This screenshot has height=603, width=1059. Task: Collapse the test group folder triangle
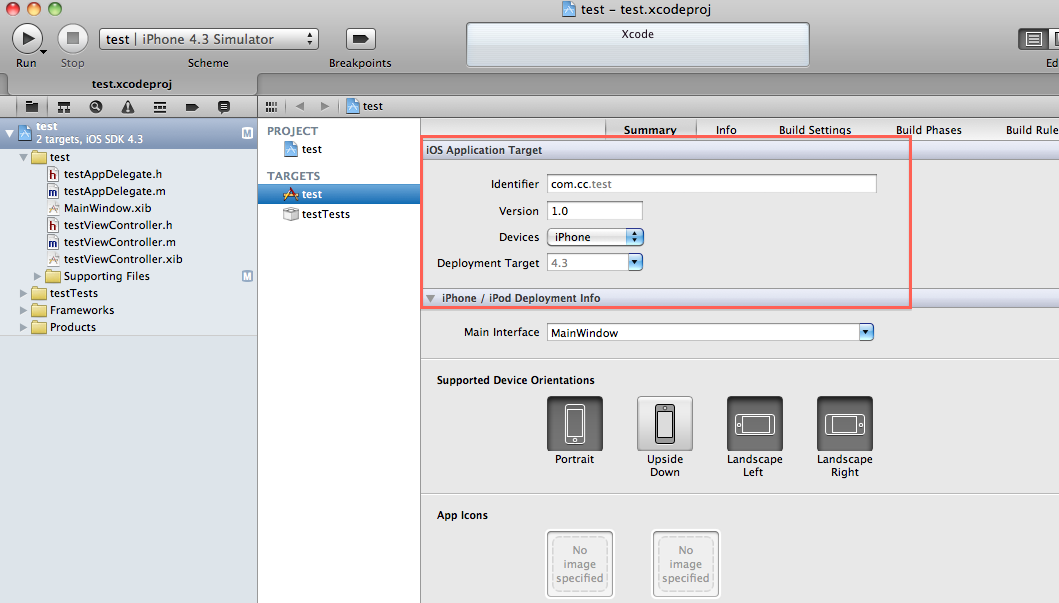[x=24, y=157]
